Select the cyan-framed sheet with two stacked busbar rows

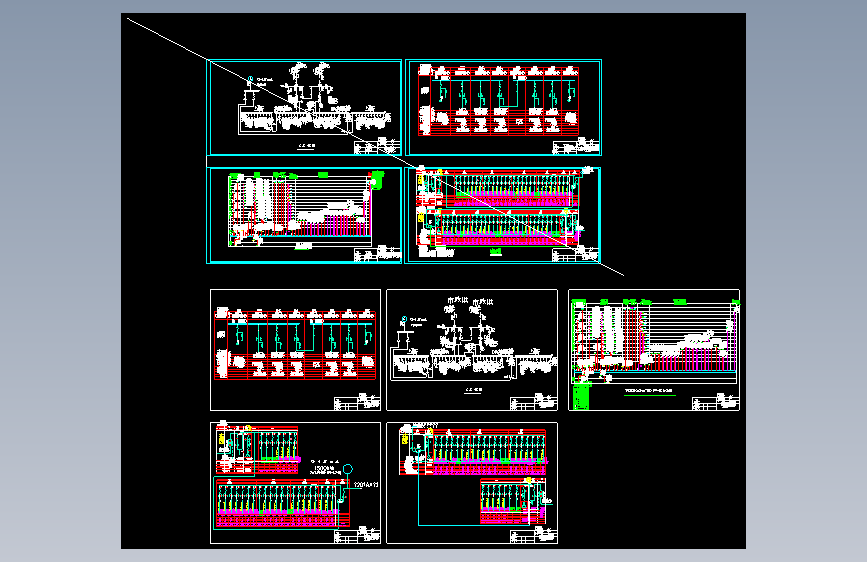[503, 215]
